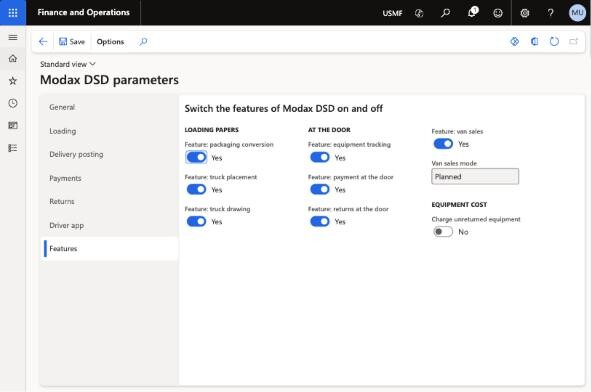Click the Modax DSD parameters heading
This screenshot has height=392, width=591.
[x=109, y=80]
